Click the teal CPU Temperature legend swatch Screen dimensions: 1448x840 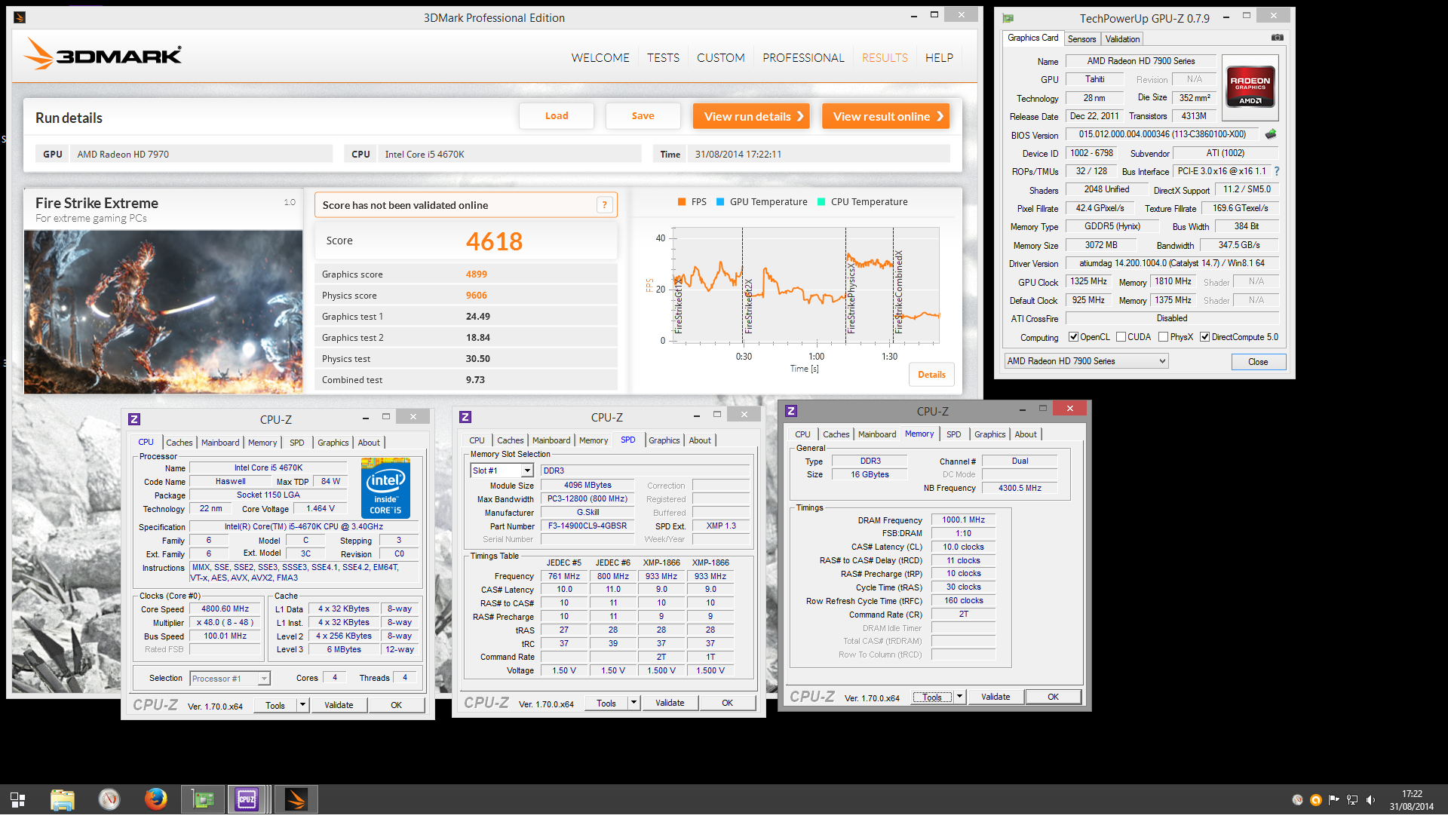[821, 202]
